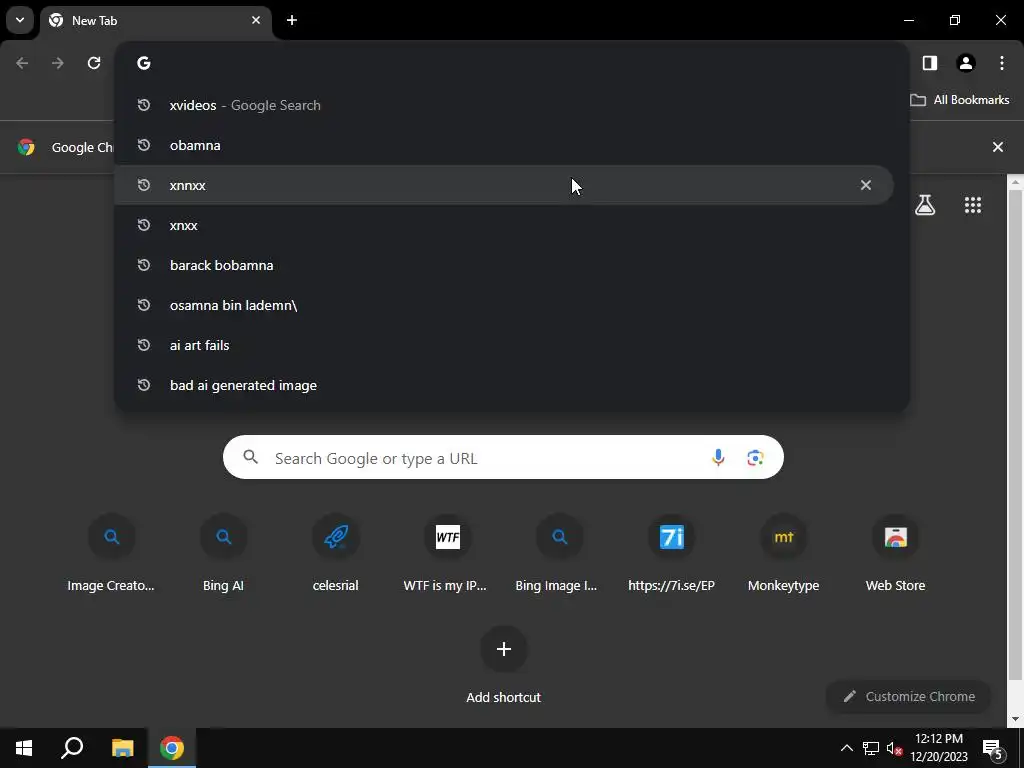
Task: Select 'bad ai generated image' suggestion
Action: [504, 385]
